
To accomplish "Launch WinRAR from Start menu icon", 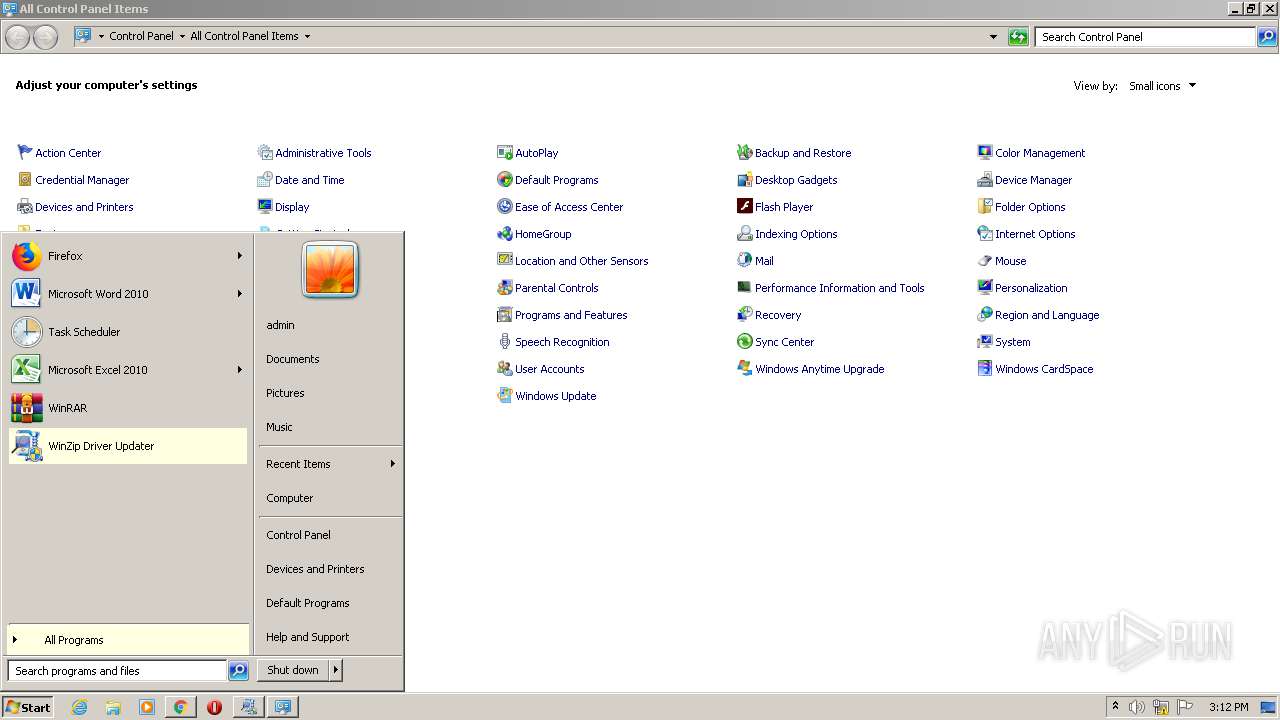I will tap(27, 408).
